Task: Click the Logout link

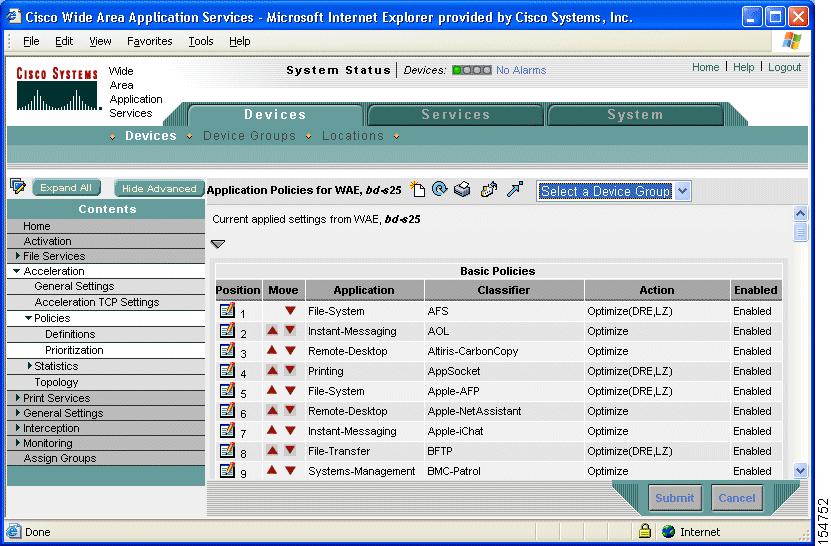Action: pos(784,67)
